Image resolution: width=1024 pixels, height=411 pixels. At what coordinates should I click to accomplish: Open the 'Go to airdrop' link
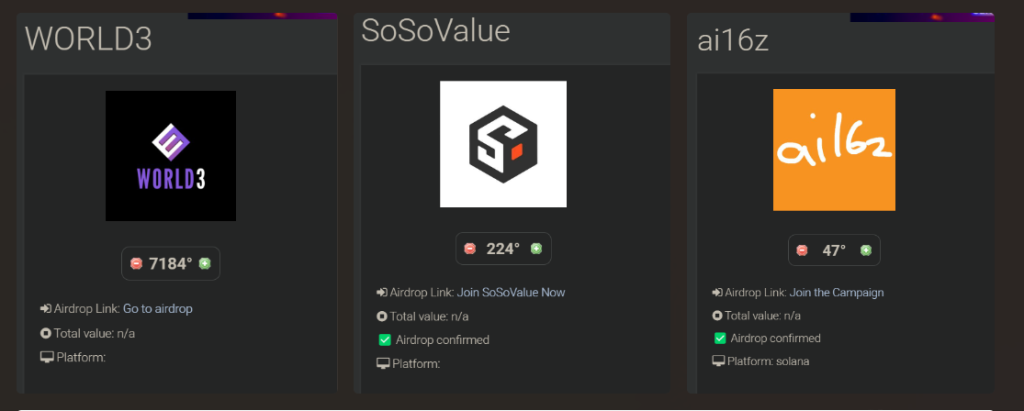(x=157, y=308)
